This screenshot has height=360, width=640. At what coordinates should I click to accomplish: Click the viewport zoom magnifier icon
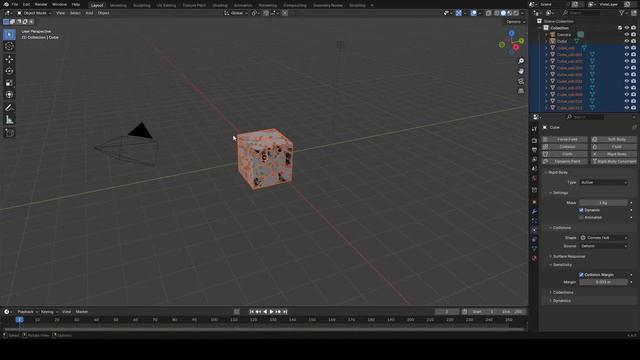(x=521, y=61)
